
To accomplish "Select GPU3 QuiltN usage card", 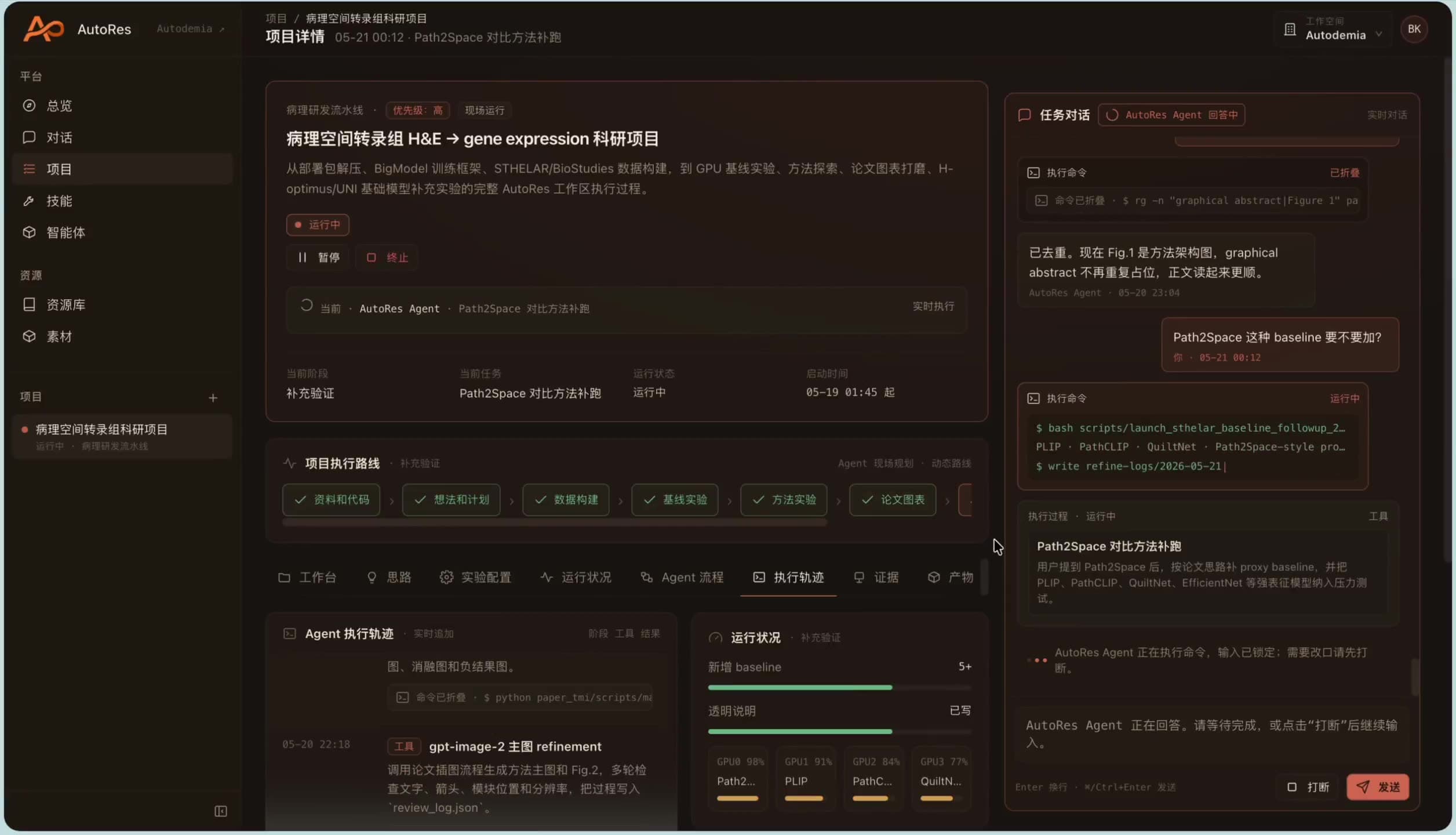I will pos(941,778).
